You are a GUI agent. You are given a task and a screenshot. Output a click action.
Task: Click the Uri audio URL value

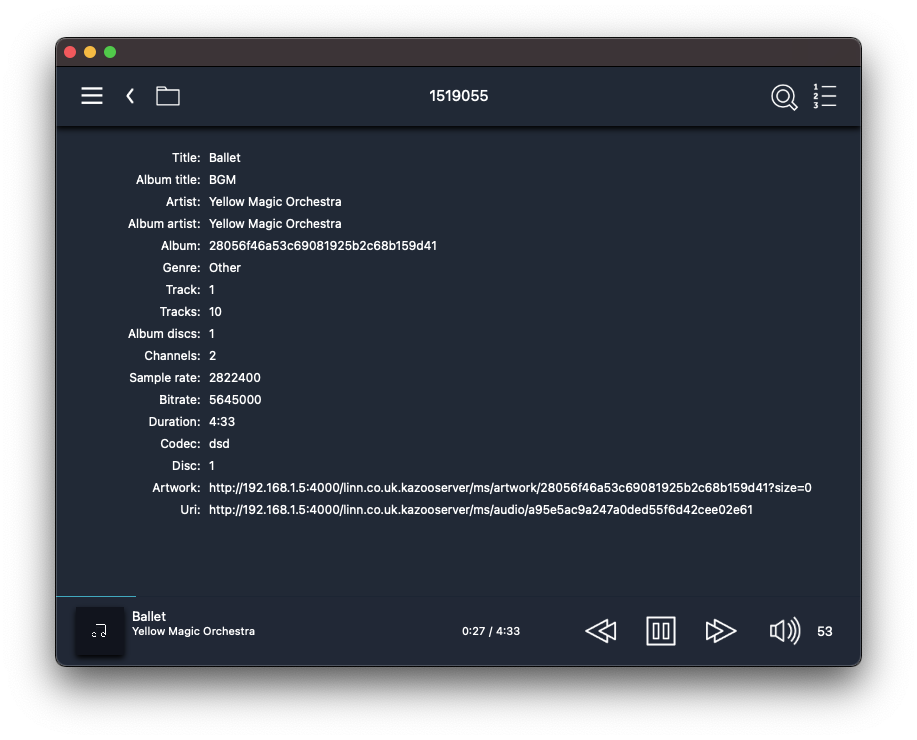coord(481,510)
